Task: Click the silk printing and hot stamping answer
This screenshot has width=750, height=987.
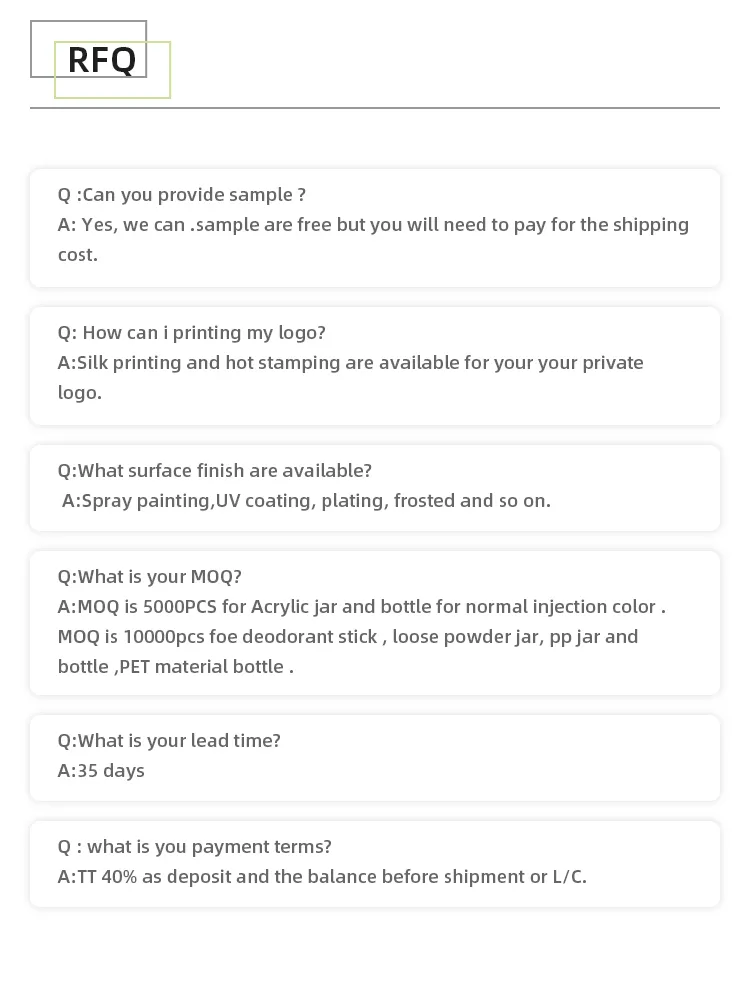Action: pyautogui.click(x=350, y=378)
